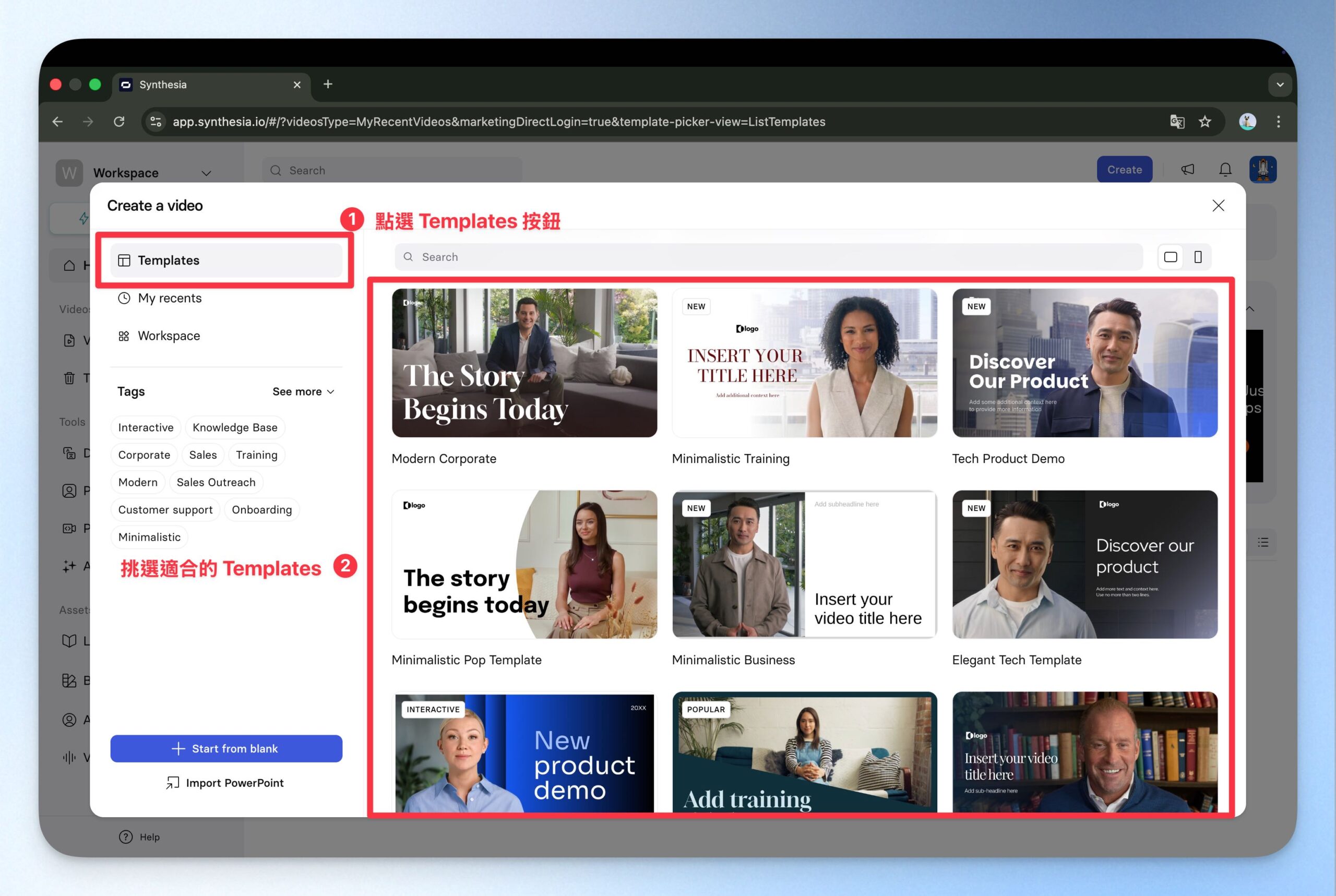Open the announcements megaphone icon

[x=1187, y=170]
